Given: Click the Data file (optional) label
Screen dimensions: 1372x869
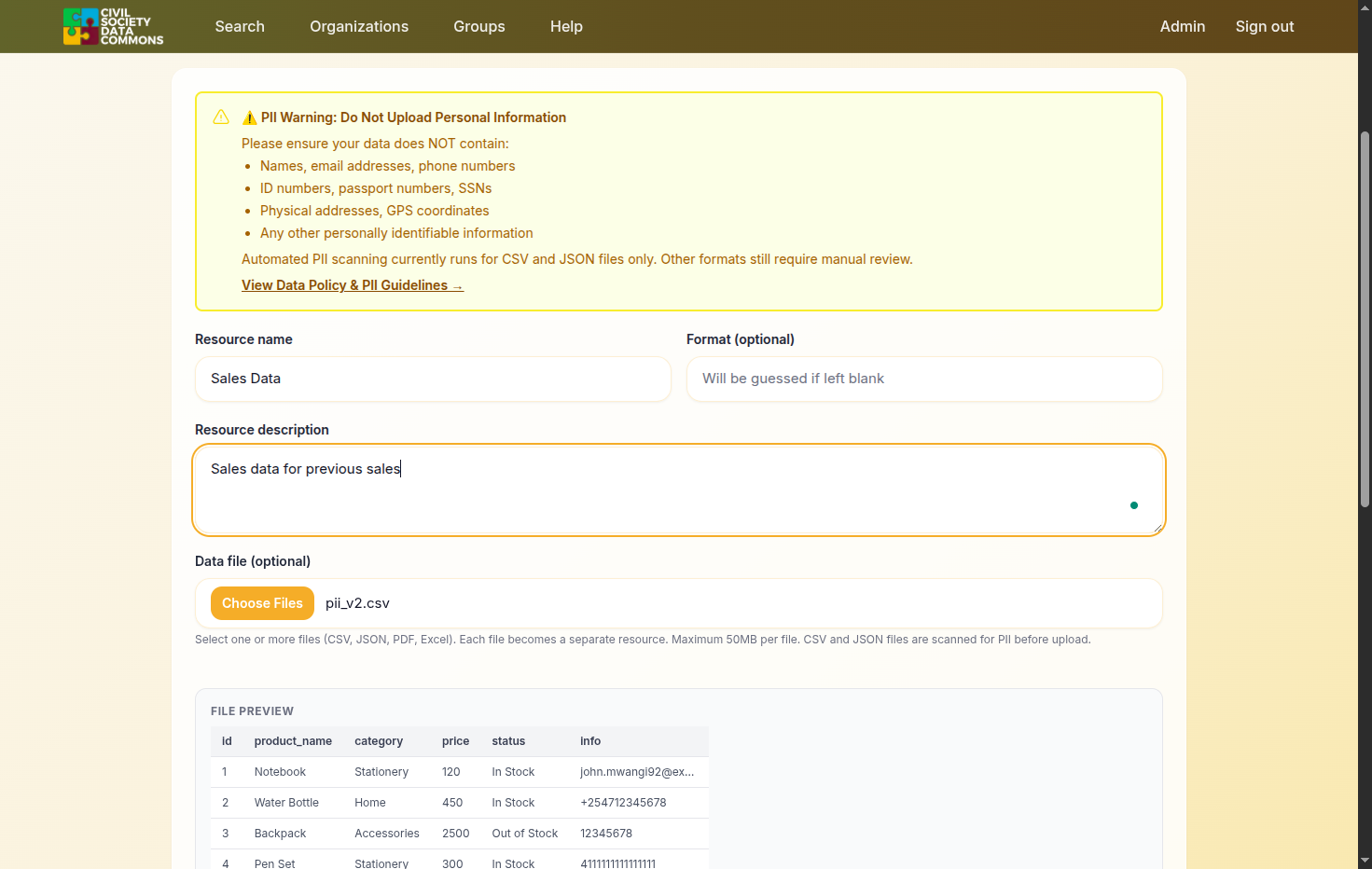Looking at the screenshot, I should point(253,561).
